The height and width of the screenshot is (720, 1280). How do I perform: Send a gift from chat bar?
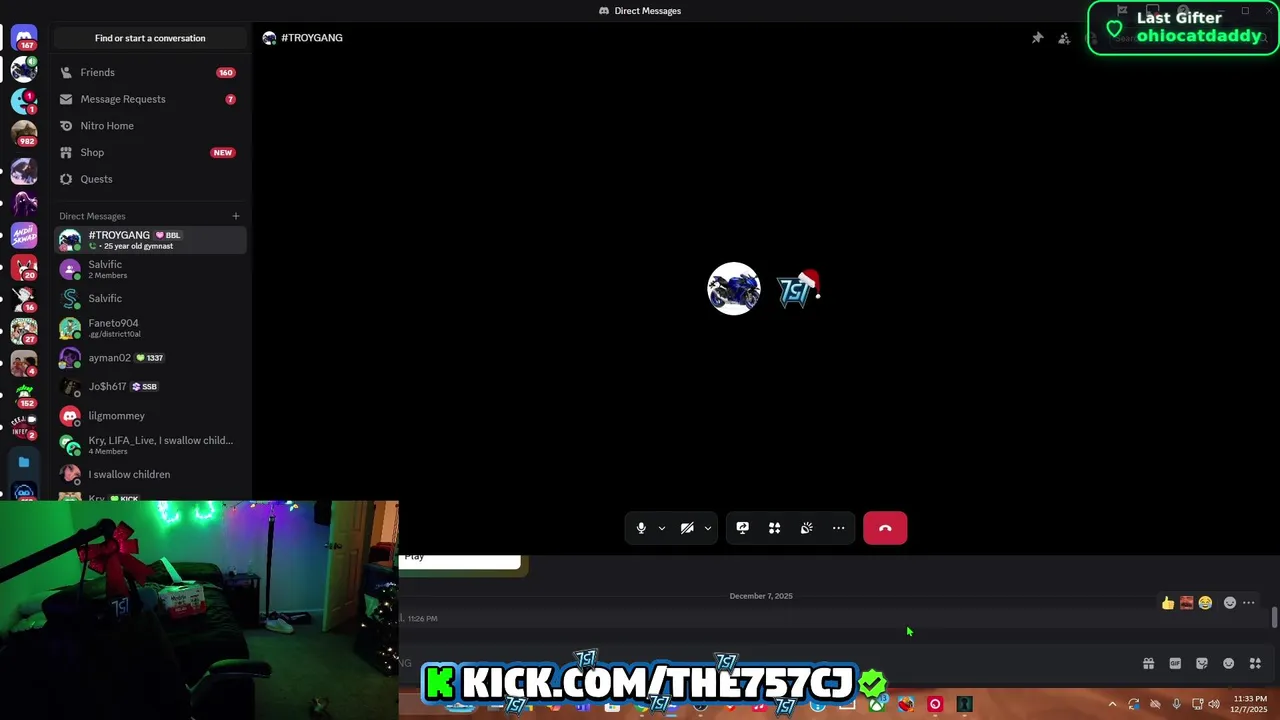pyautogui.click(x=1148, y=663)
